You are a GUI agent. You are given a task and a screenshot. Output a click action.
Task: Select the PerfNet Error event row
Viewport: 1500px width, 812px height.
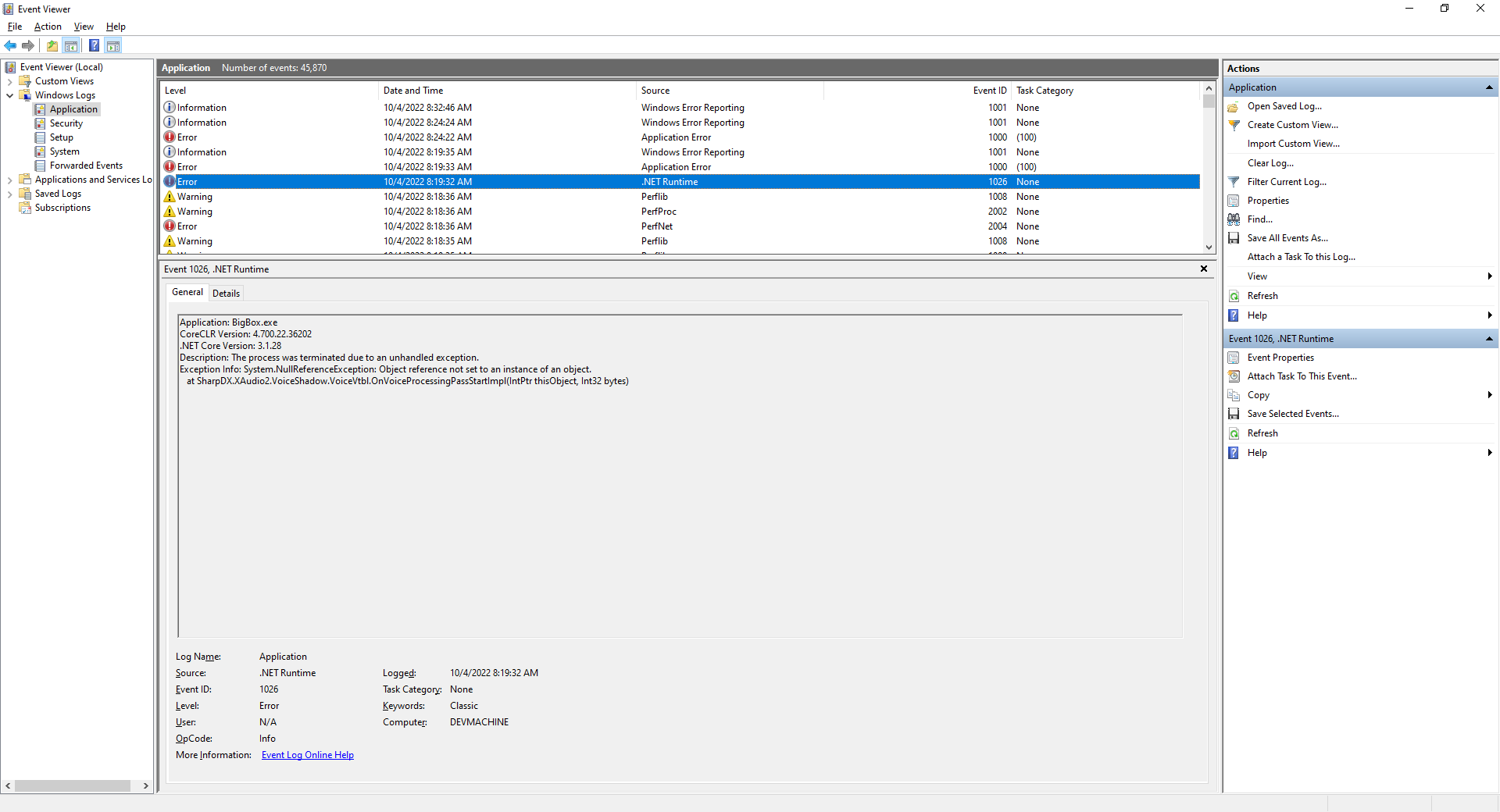(680, 226)
